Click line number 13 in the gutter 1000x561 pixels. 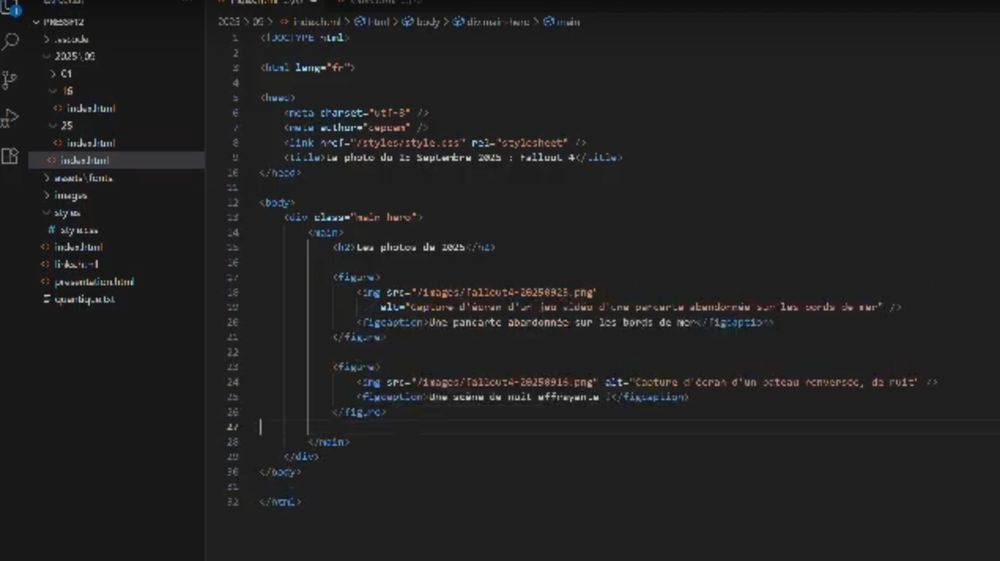(232, 217)
